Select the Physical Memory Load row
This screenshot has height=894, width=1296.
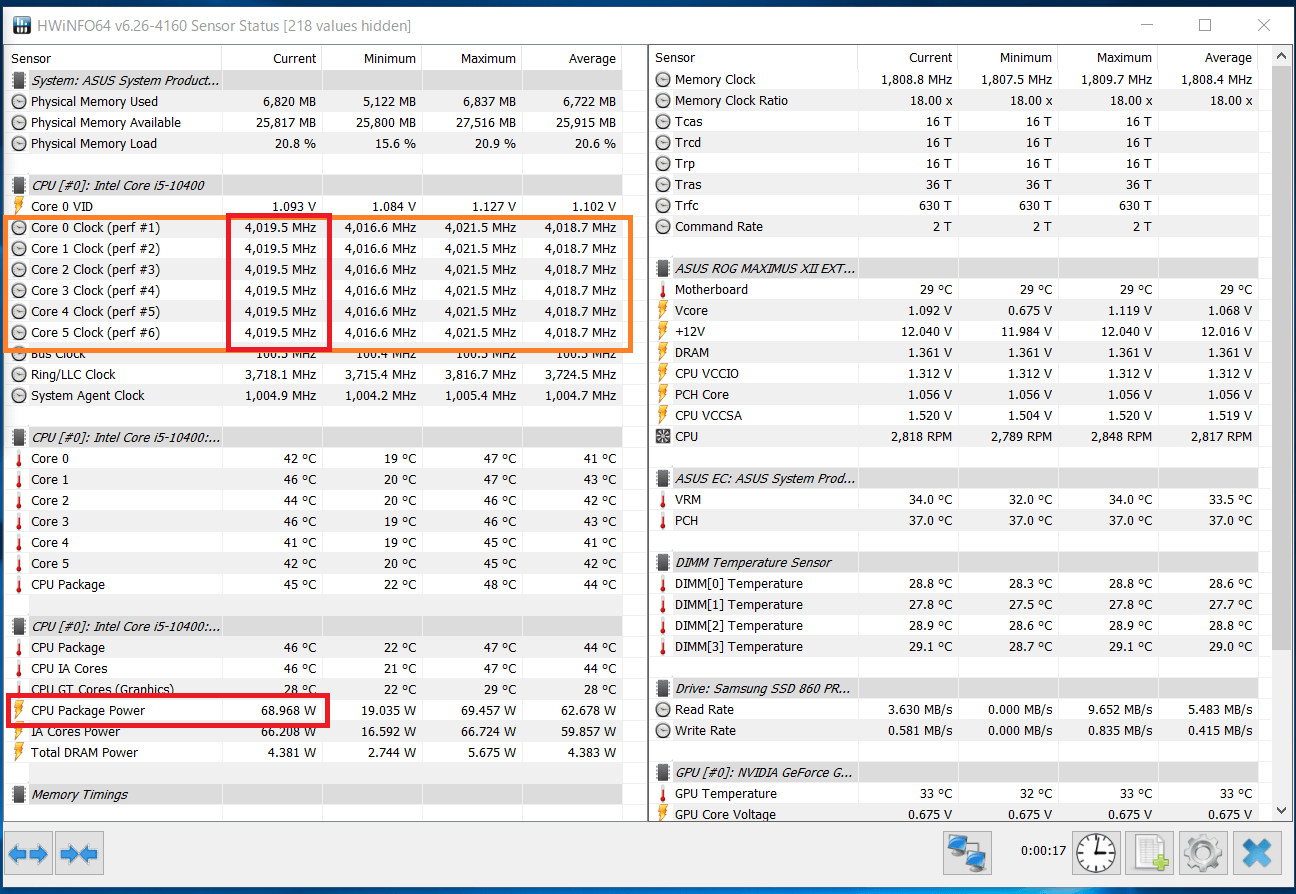314,143
